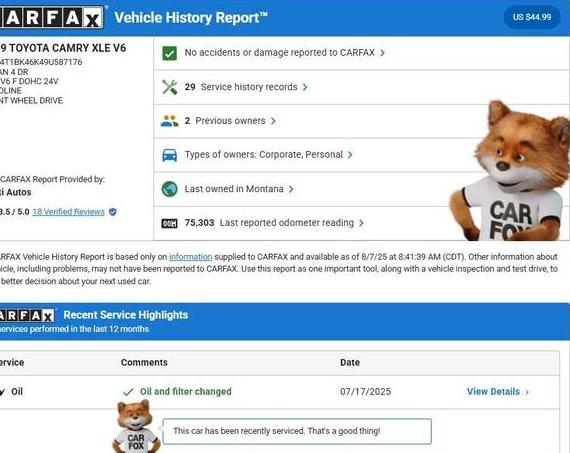Click the CARFAX logo in the header

pos(51,17)
